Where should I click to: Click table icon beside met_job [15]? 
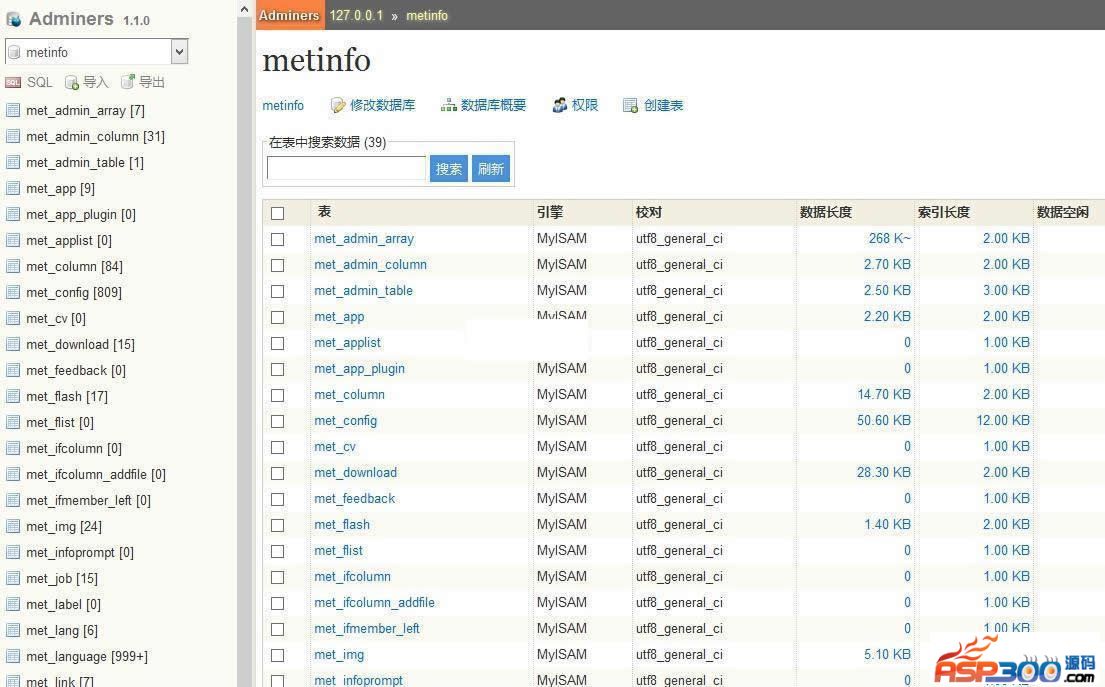pyautogui.click(x=13, y=578)
